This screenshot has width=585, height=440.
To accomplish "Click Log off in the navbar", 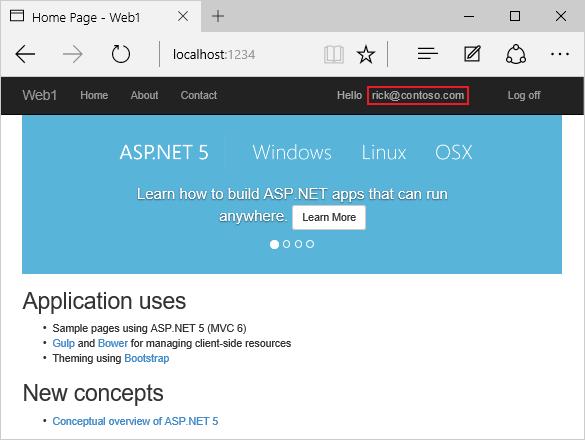I will click(524, 96).
